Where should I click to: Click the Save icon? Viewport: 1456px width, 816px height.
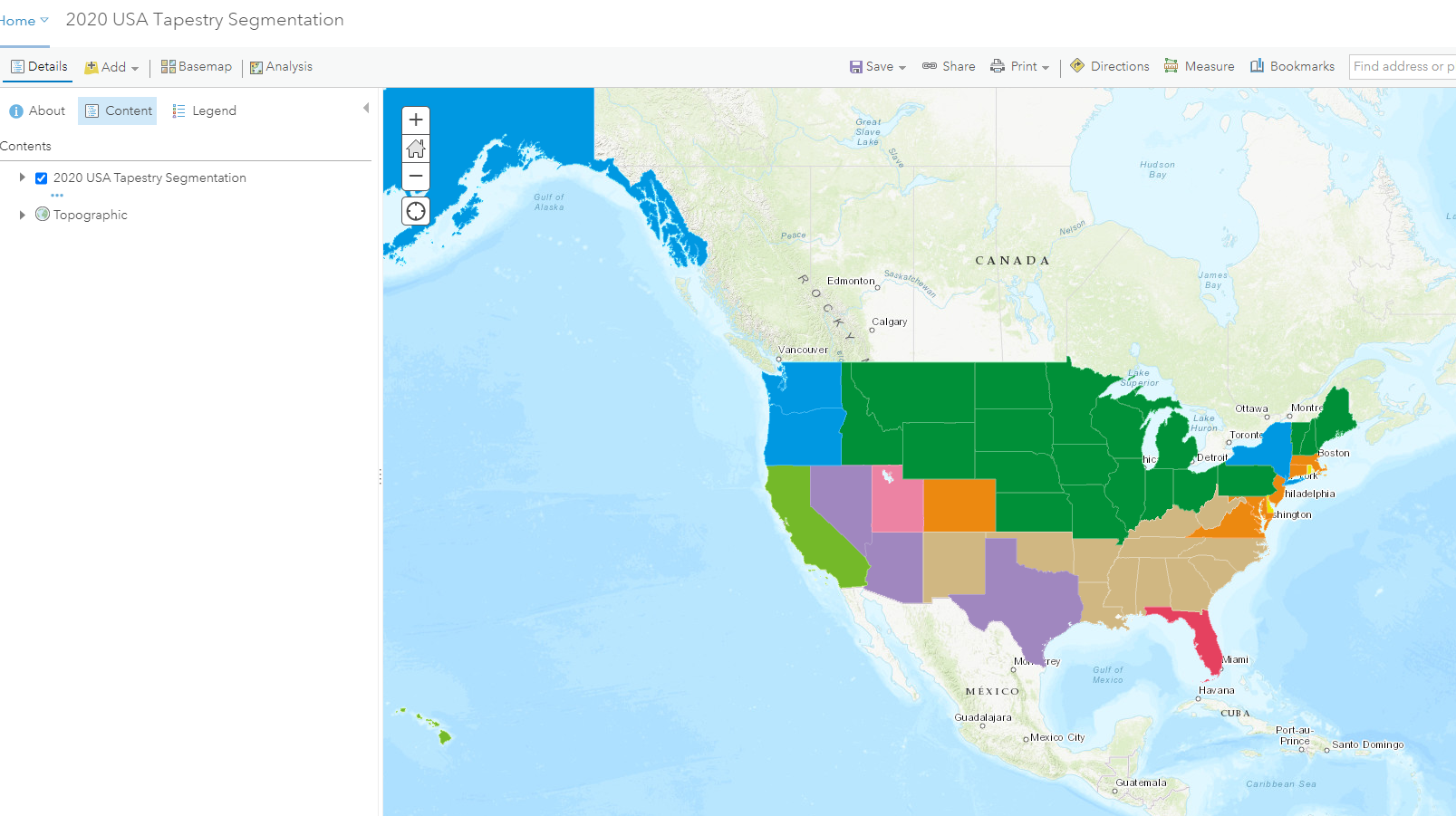click(x=856, y=66)
